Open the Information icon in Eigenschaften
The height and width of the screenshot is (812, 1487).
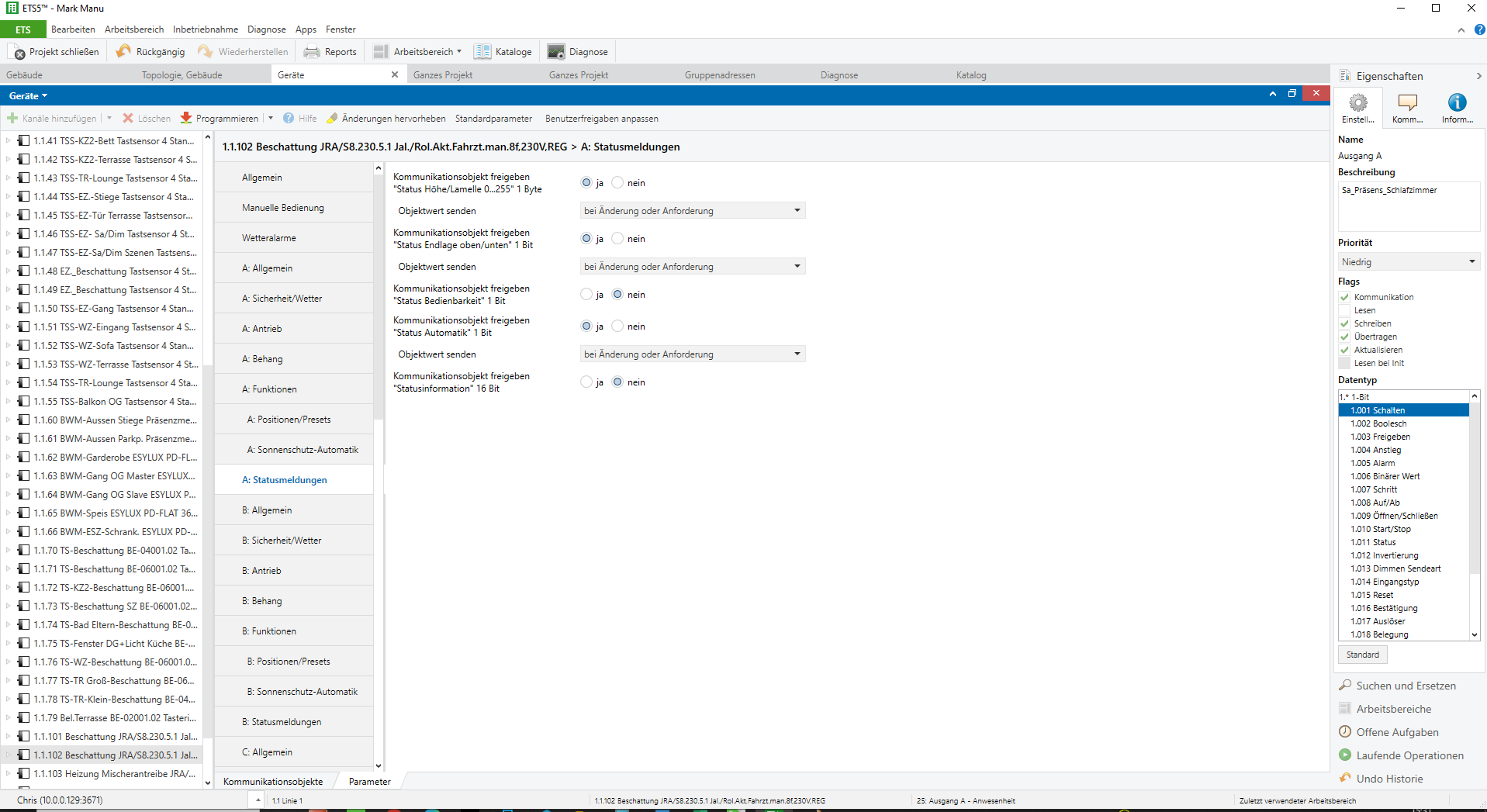[1457, 103]
